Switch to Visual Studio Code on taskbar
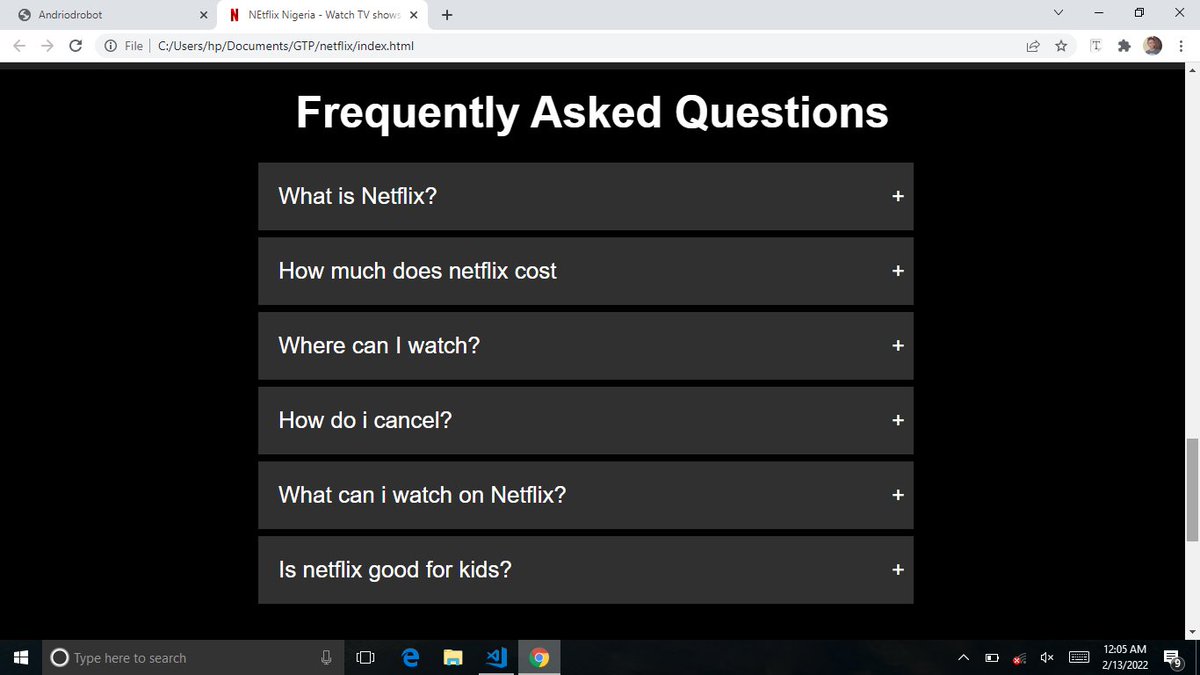Viewport: 1200px width, 675px height. point(497,657)
